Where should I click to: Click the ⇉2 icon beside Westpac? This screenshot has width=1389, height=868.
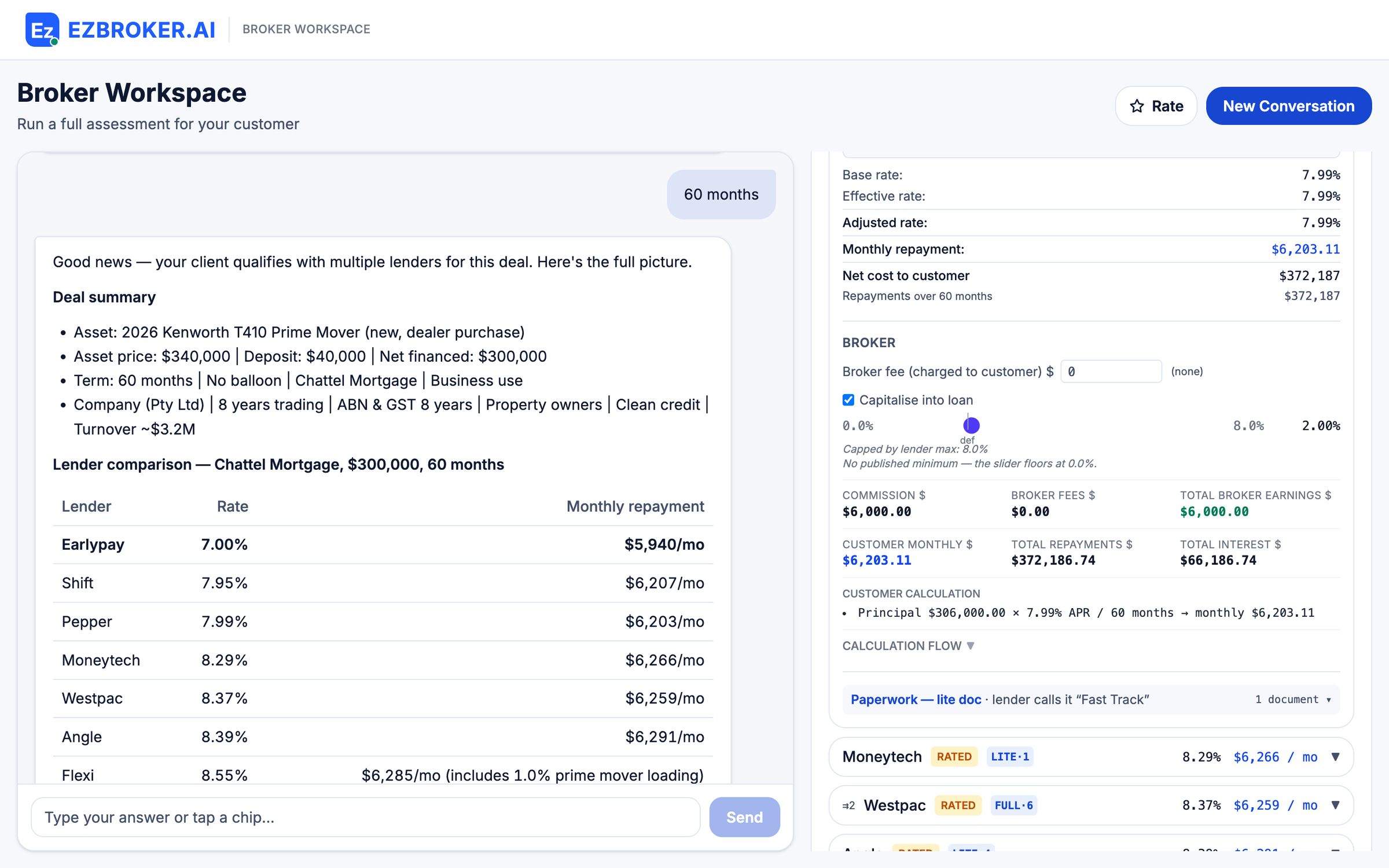[848, 806]
